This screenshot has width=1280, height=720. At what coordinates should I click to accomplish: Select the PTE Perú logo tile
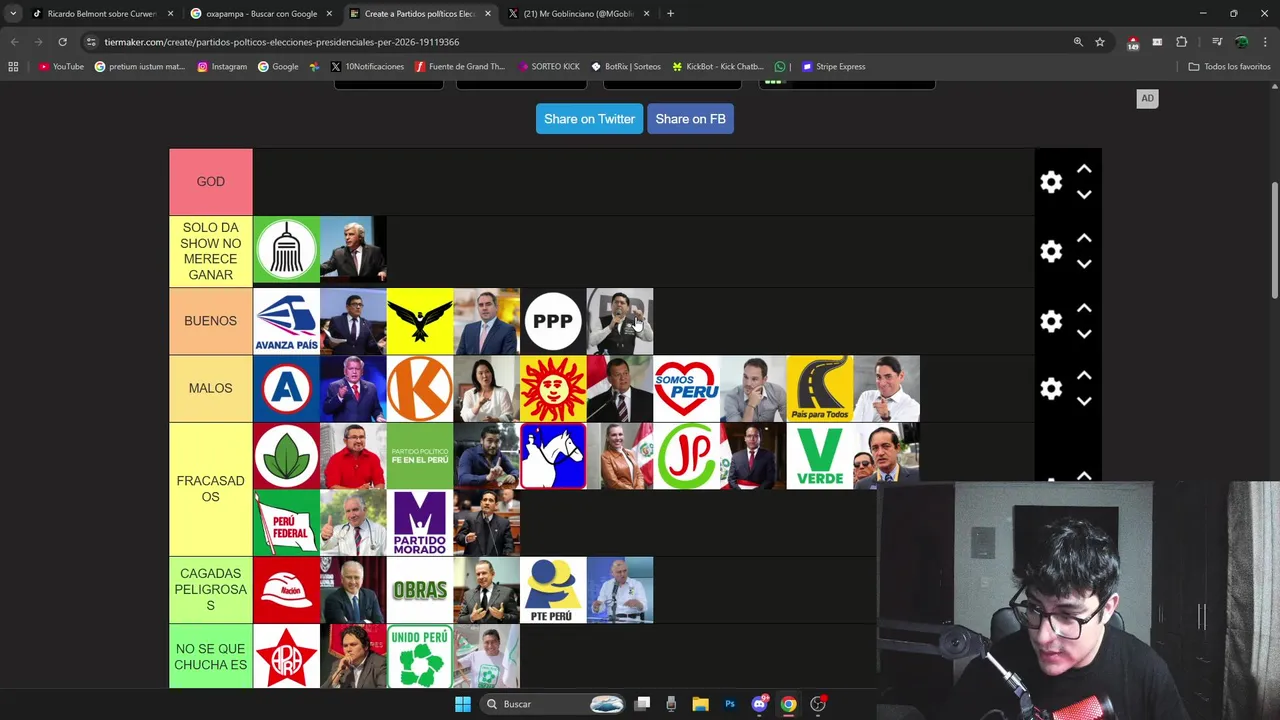[x=553, y=590]
